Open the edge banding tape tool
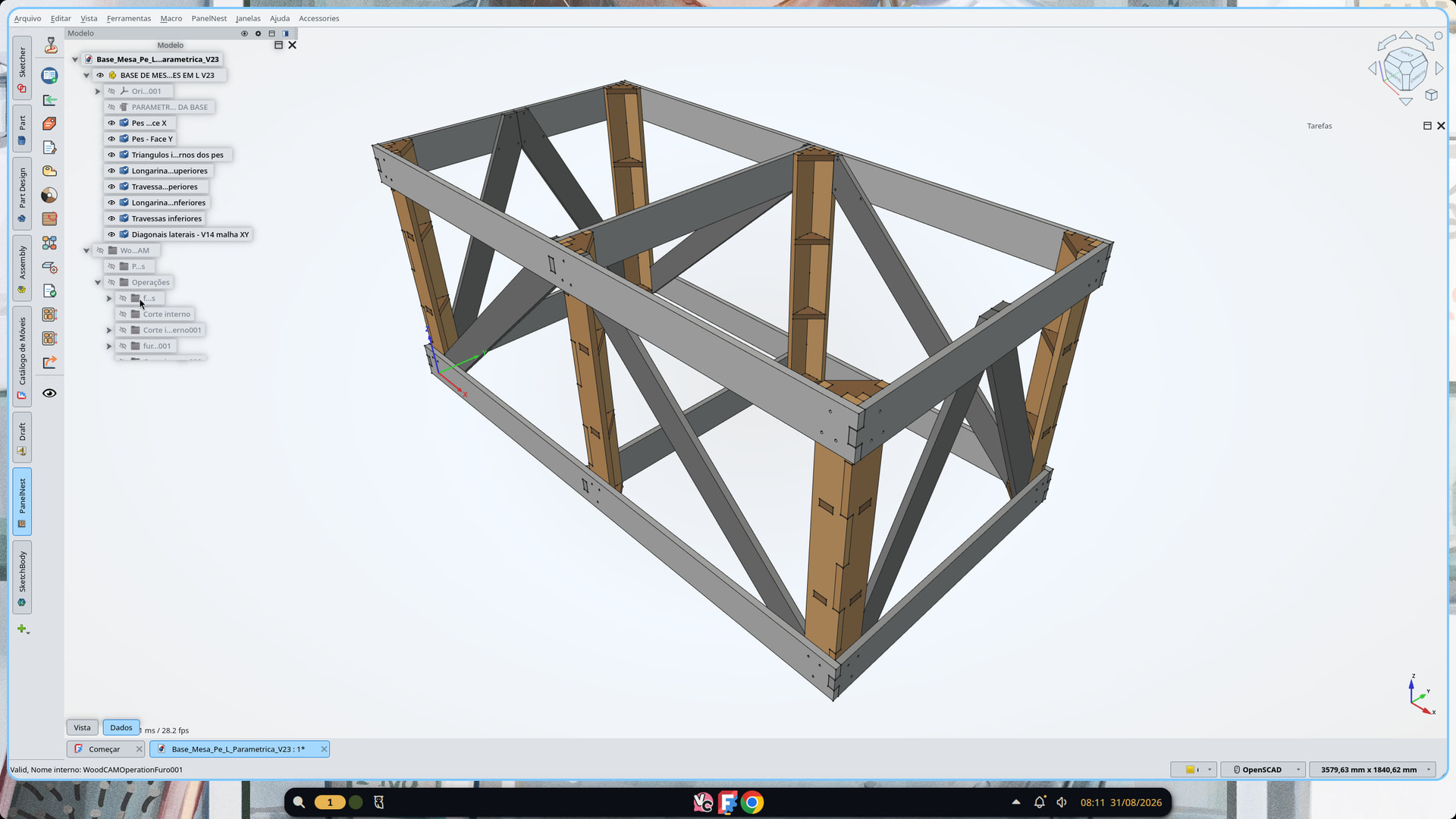This screenshot has height=819, width=1456. pyautogui.click(x=50, y=171)
